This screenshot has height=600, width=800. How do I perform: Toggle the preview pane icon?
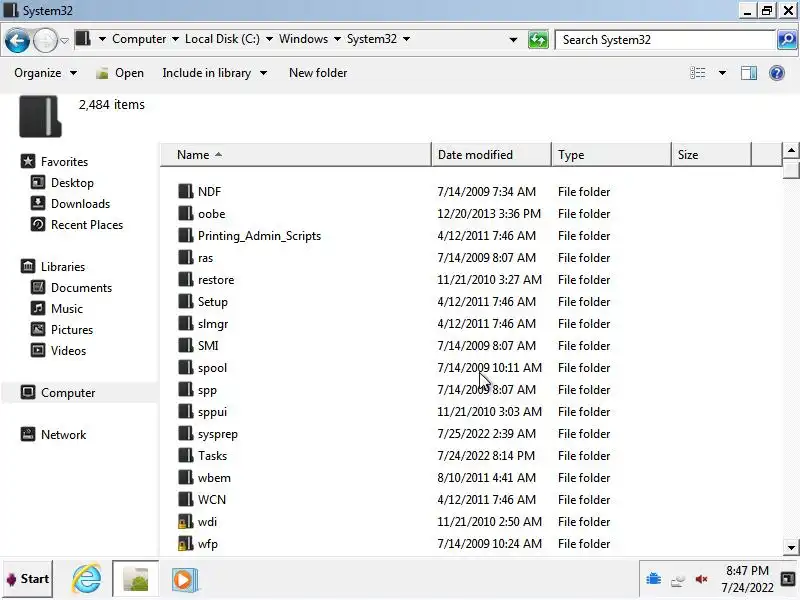point(748,73)
